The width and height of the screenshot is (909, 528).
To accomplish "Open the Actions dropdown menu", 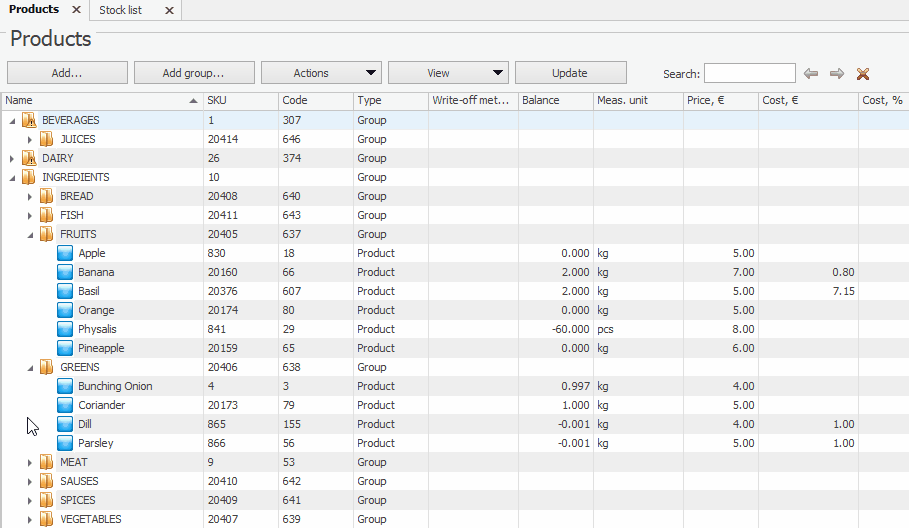I will pos(321,73).
